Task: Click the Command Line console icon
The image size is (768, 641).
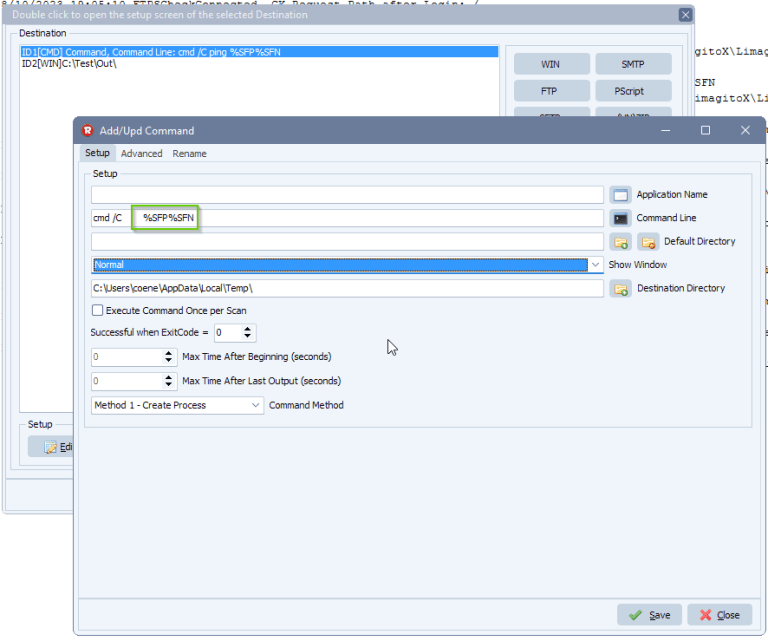Action: 620,218
